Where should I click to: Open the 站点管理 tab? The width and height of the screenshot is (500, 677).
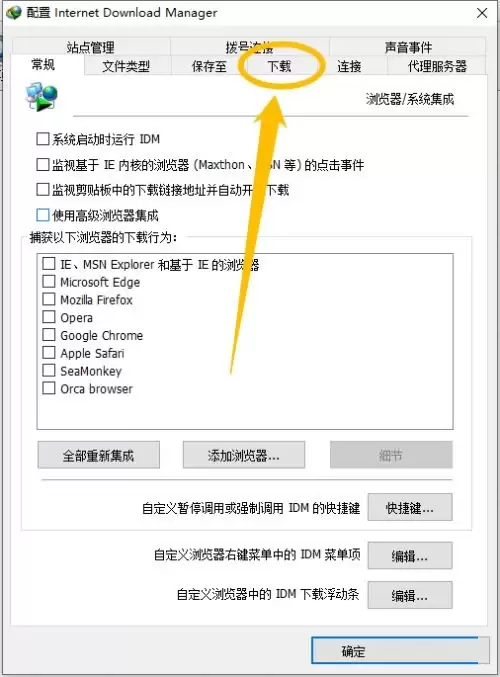91,47
